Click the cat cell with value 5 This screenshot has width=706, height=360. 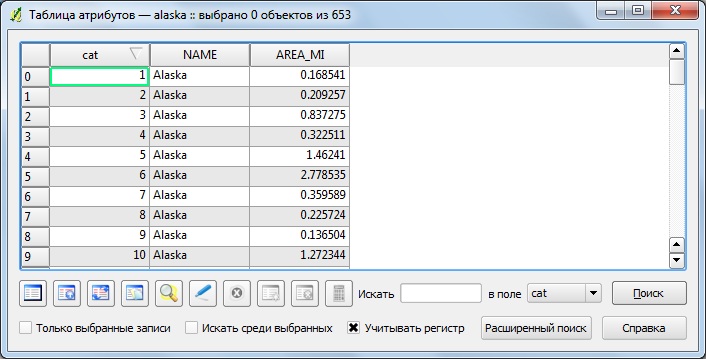click(x=100, y=156)
